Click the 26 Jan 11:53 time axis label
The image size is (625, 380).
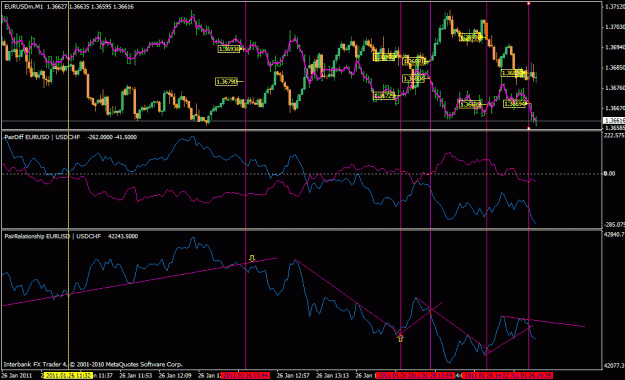136,376
